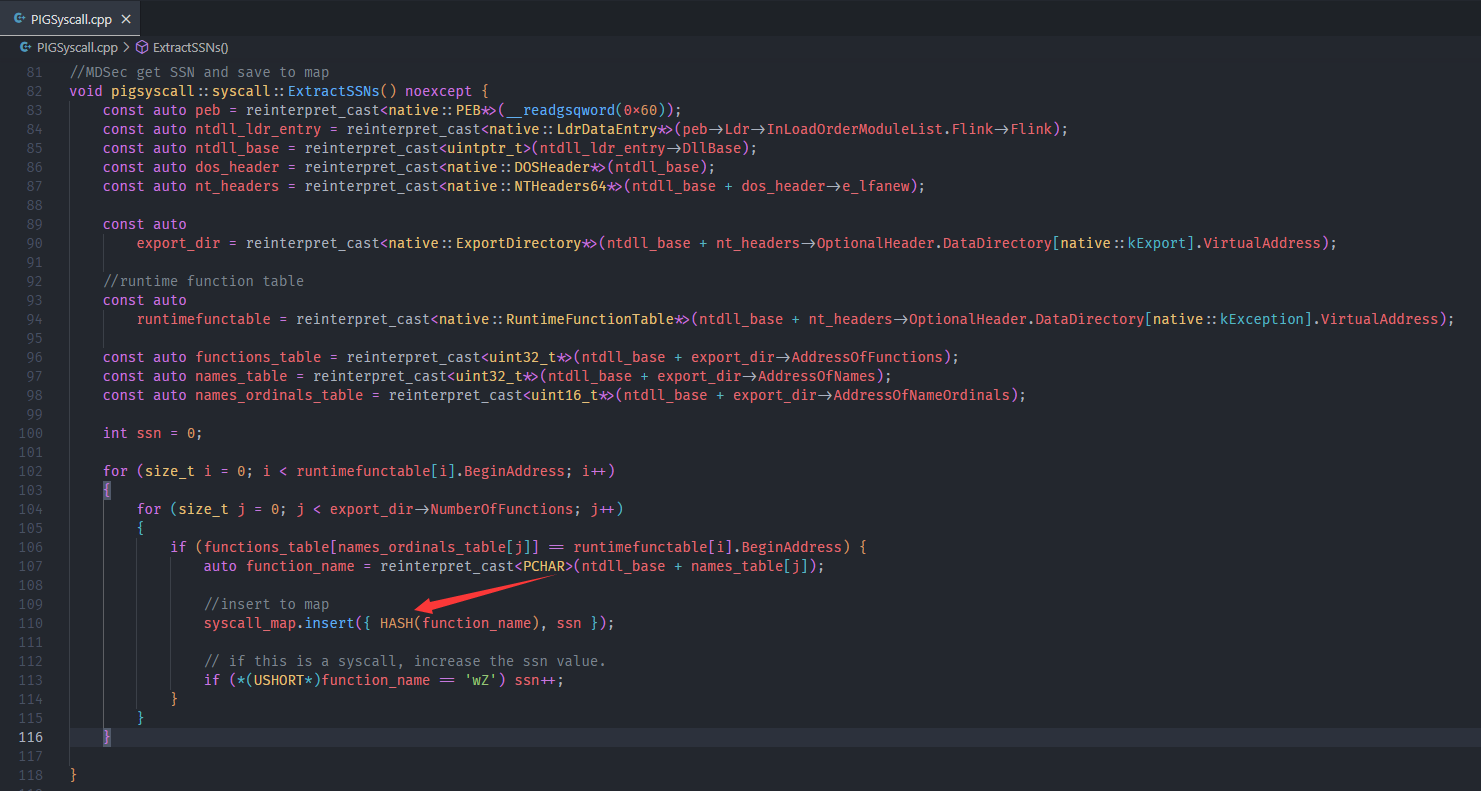Screen dimensions: 1481x791
Task: Click 'NumberOfFunctions' on line 104
Action: [x=501, y=509]
